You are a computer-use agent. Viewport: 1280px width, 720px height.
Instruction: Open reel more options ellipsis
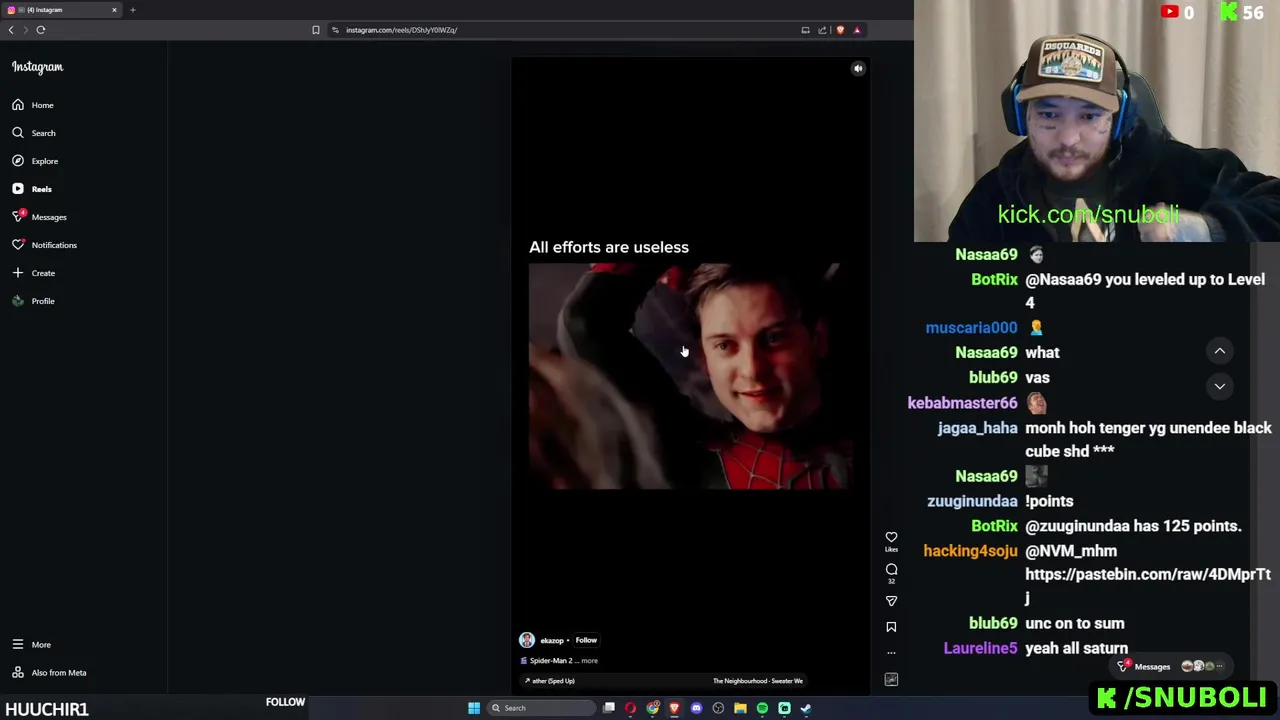click(891, 653)
